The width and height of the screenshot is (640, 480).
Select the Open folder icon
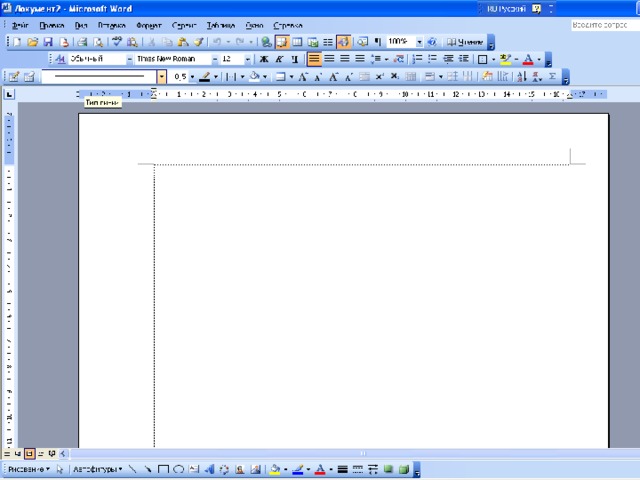[33, 42]
